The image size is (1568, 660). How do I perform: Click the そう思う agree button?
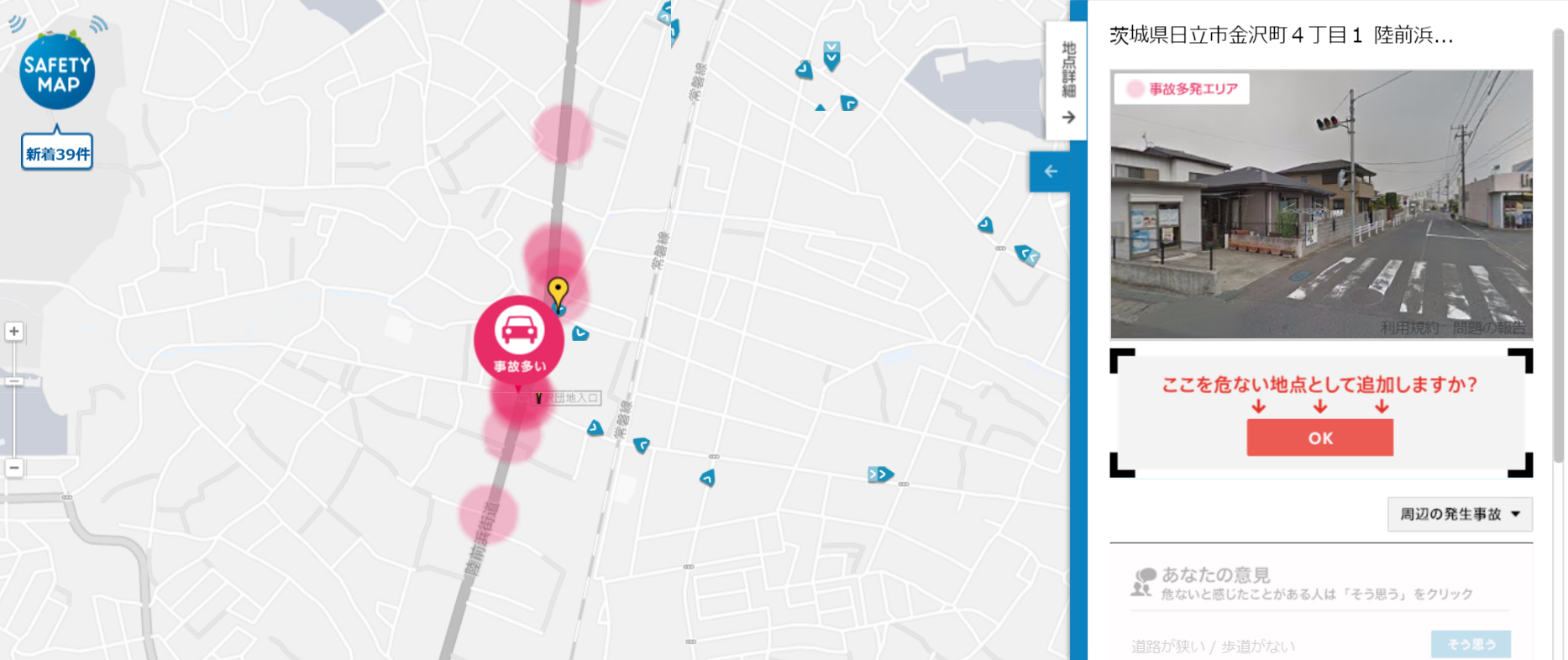[x=1471, y=644]
